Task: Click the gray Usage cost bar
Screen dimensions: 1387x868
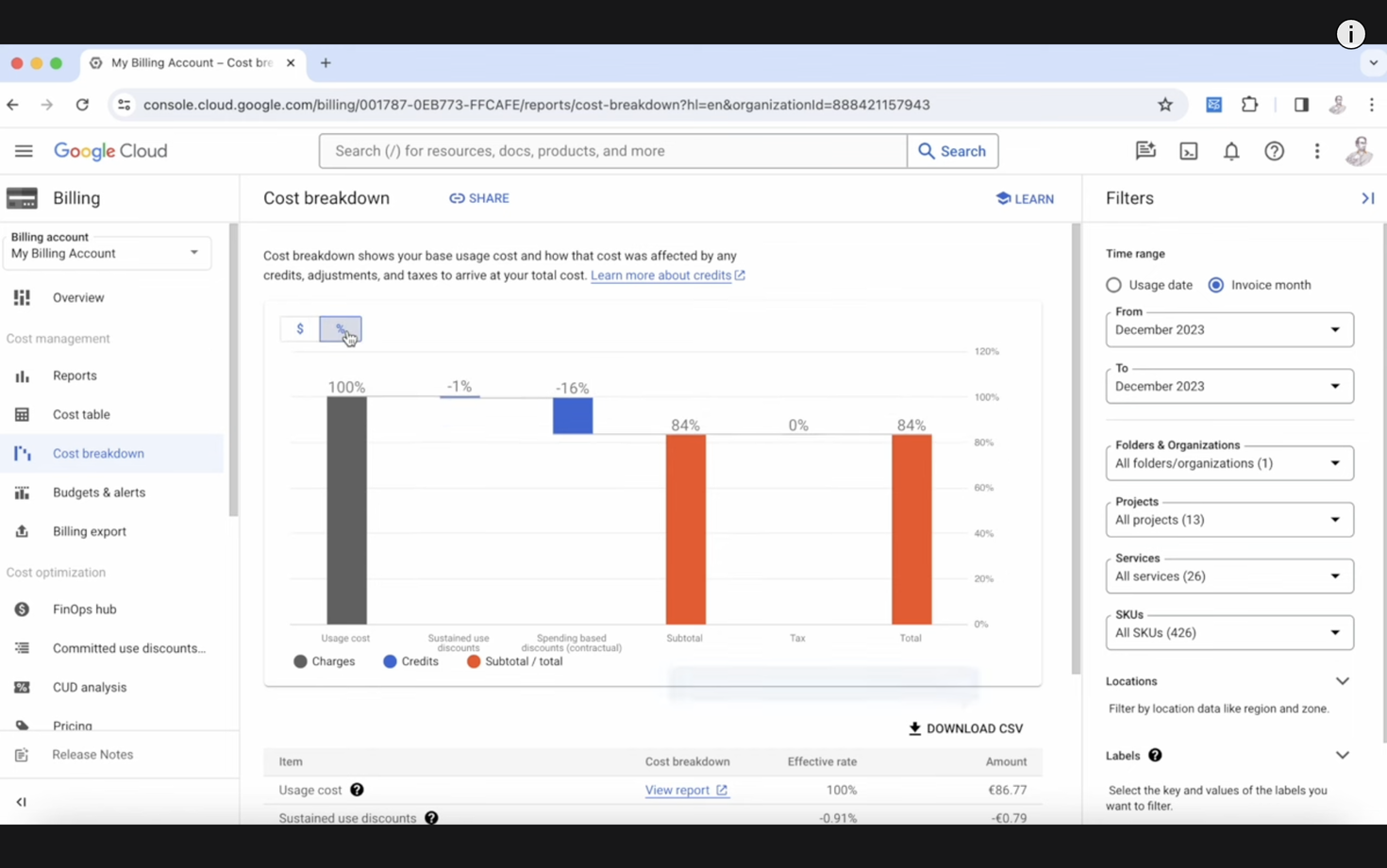Action: point(346,510)
